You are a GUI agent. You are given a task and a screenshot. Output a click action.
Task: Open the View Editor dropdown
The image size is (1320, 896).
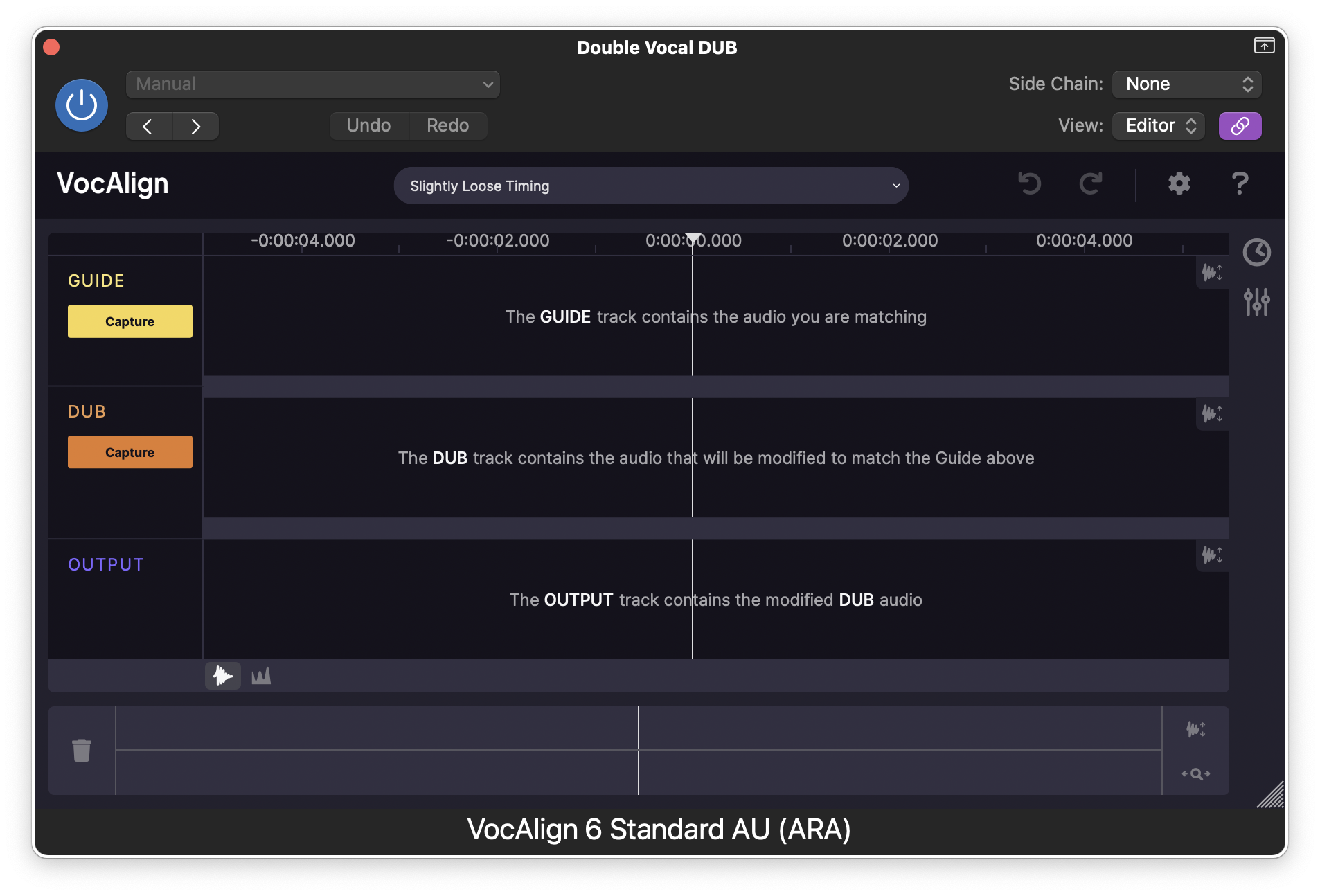click(1159, 126)
